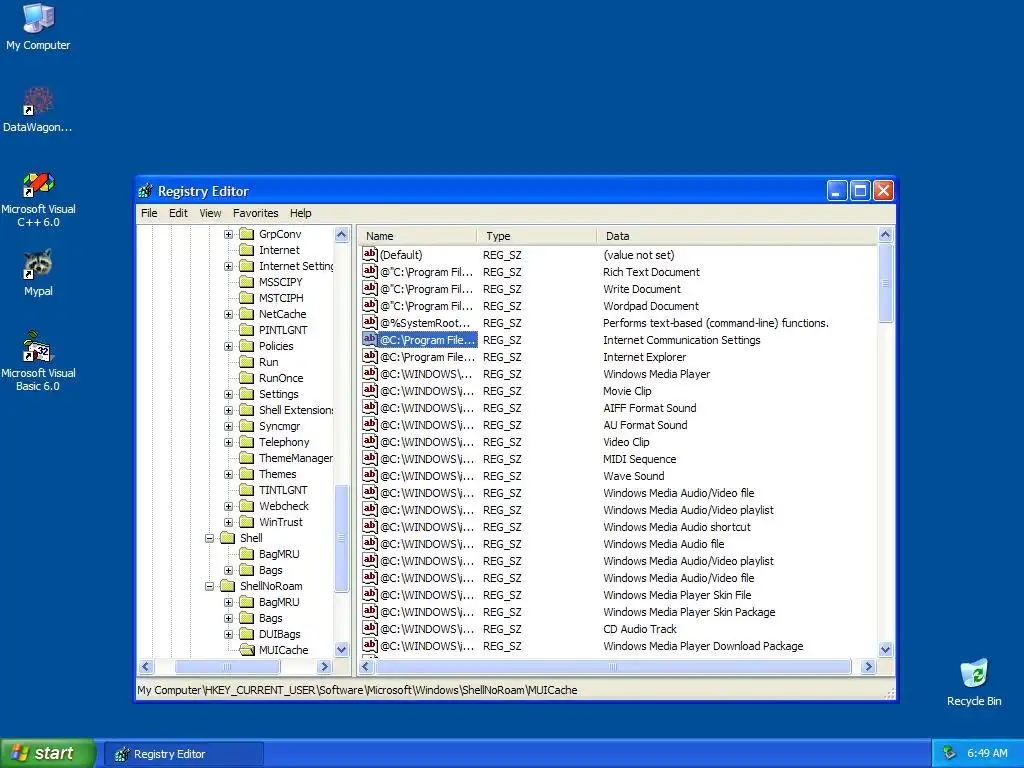The width and height of the screenshot is (1024, 768).
Task: Open the File menu
Action: (149, 213)
